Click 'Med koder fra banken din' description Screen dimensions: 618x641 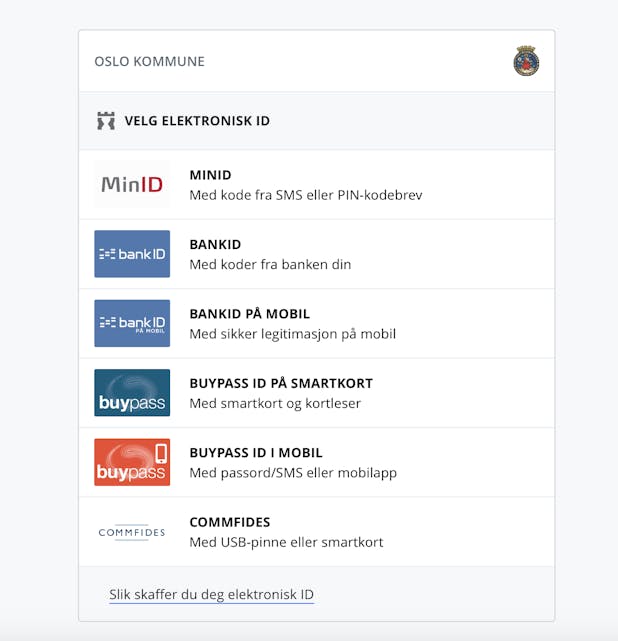[x=270, y=265]
